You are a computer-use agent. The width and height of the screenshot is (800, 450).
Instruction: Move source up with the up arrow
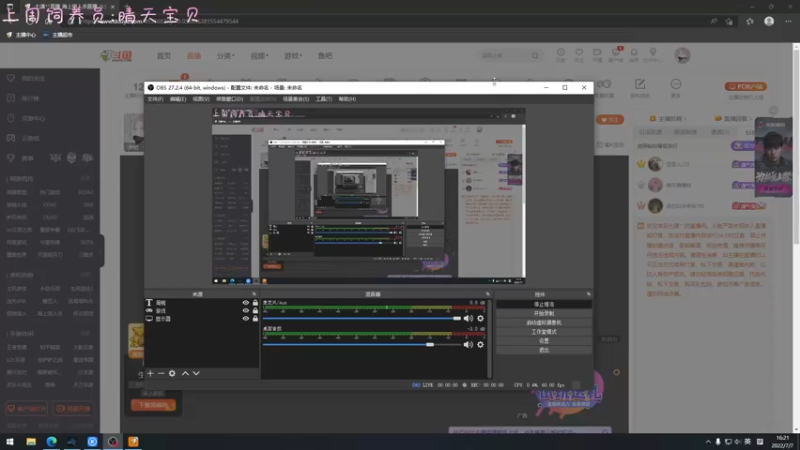click(x=185, y=373)
